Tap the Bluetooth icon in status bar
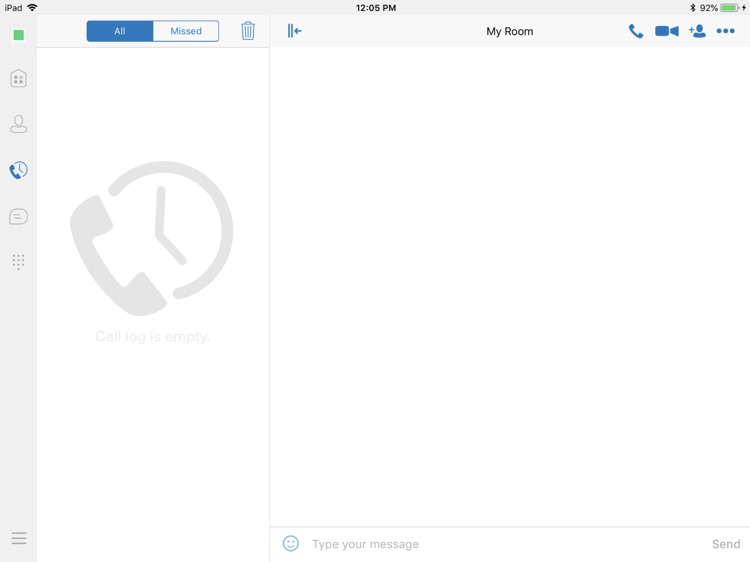The image size is (750, 562). [692, 8]
